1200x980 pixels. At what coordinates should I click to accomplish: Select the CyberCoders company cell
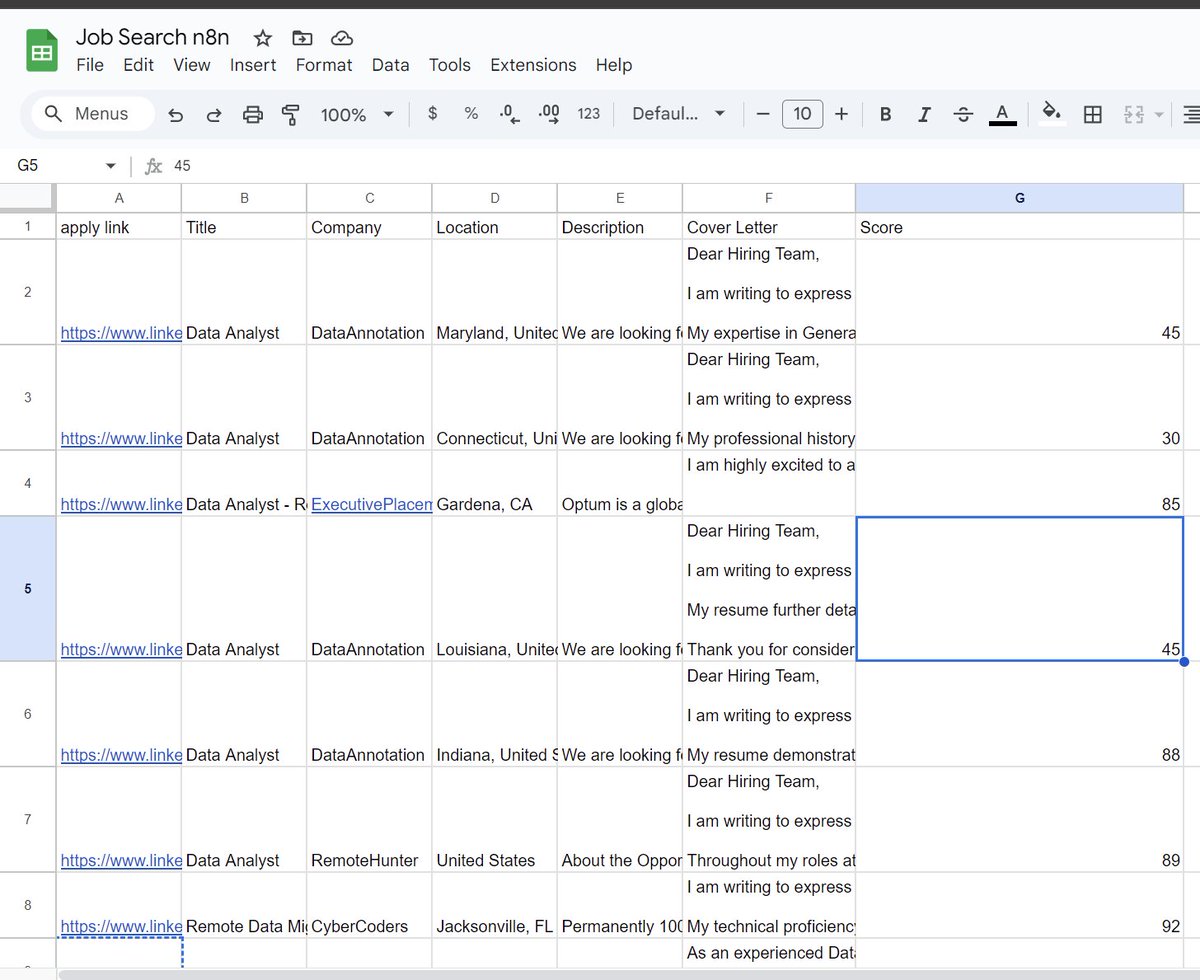(369, 906)
